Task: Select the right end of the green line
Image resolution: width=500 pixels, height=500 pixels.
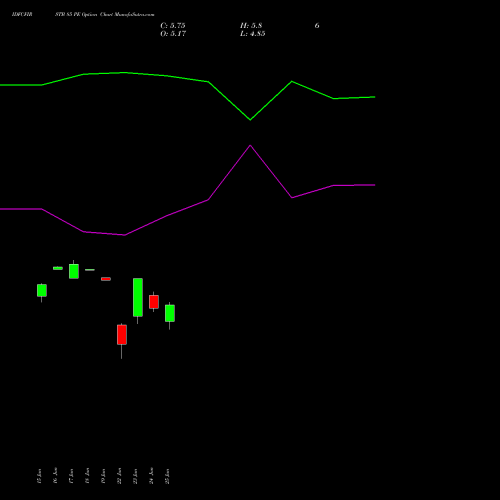Action: pyautogui.click(x=375, y=97)
